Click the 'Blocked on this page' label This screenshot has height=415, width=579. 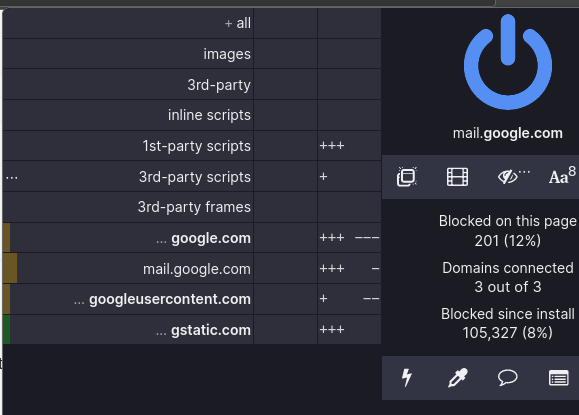click(x=508, y=221)
